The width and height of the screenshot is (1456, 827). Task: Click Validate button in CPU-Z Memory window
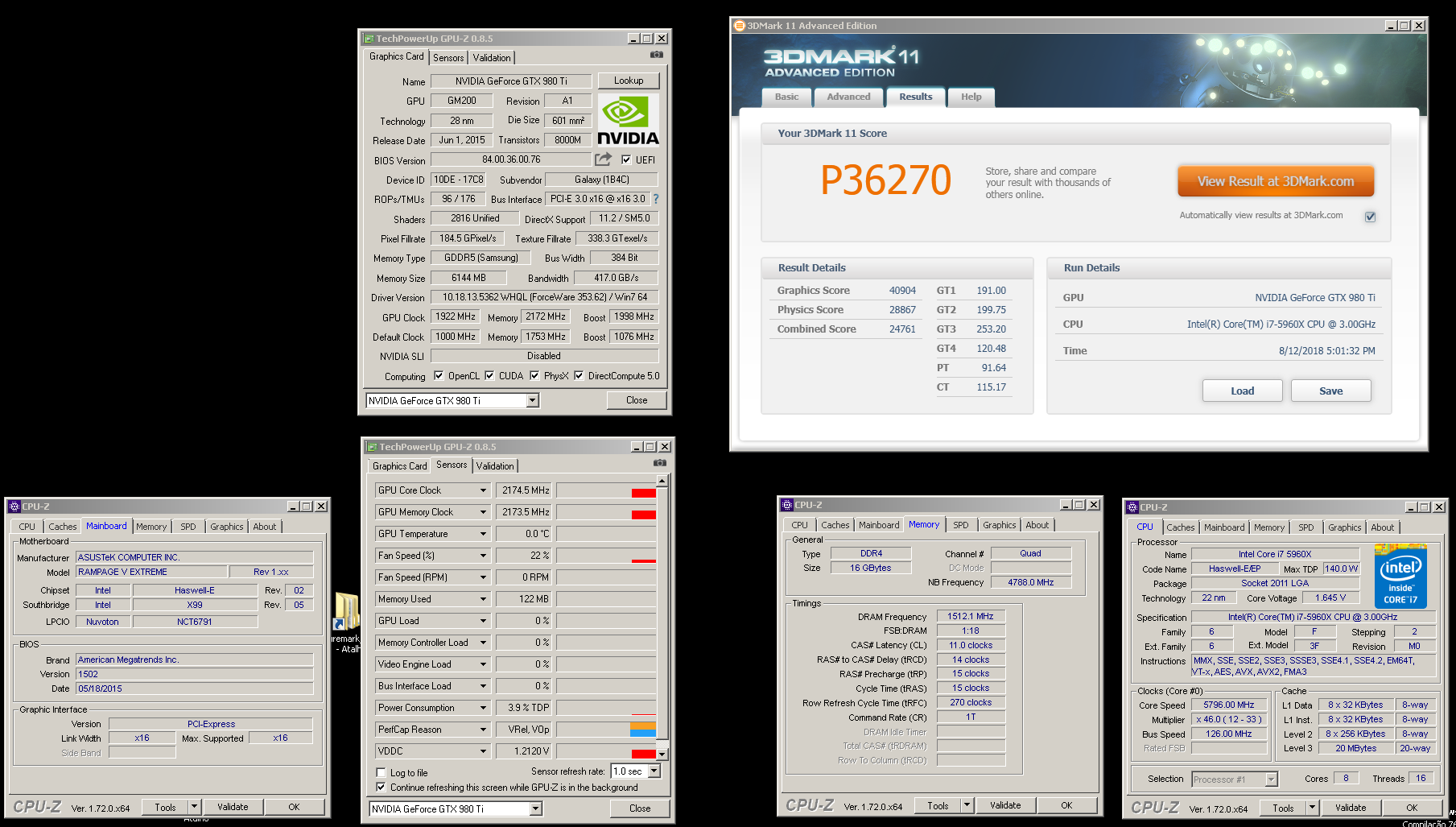[x=1004, y=805]
